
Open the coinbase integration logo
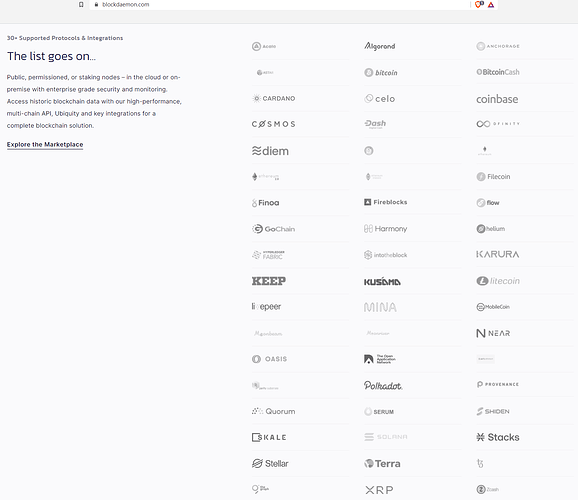(x=497, y=99)
